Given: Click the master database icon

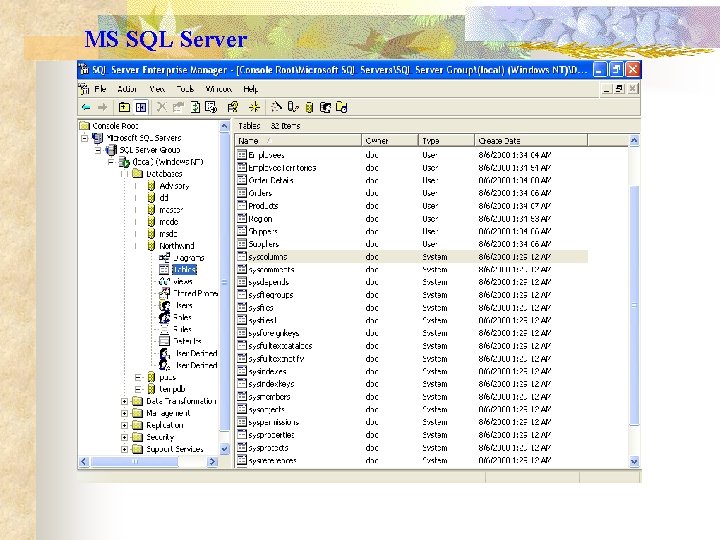Looking at the screenshot, I should [x=151, y=209].
